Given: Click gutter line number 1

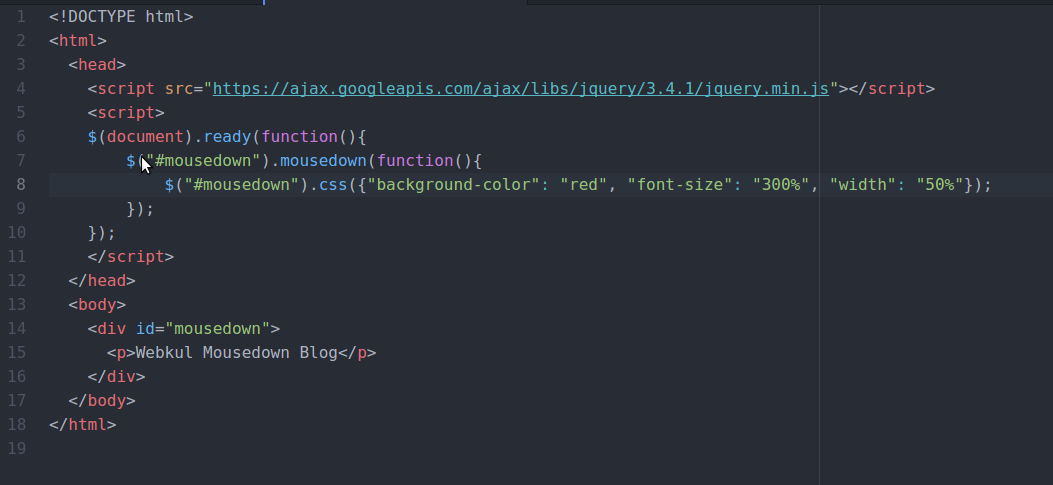Looking at the screenshot, I should [21, 17].
